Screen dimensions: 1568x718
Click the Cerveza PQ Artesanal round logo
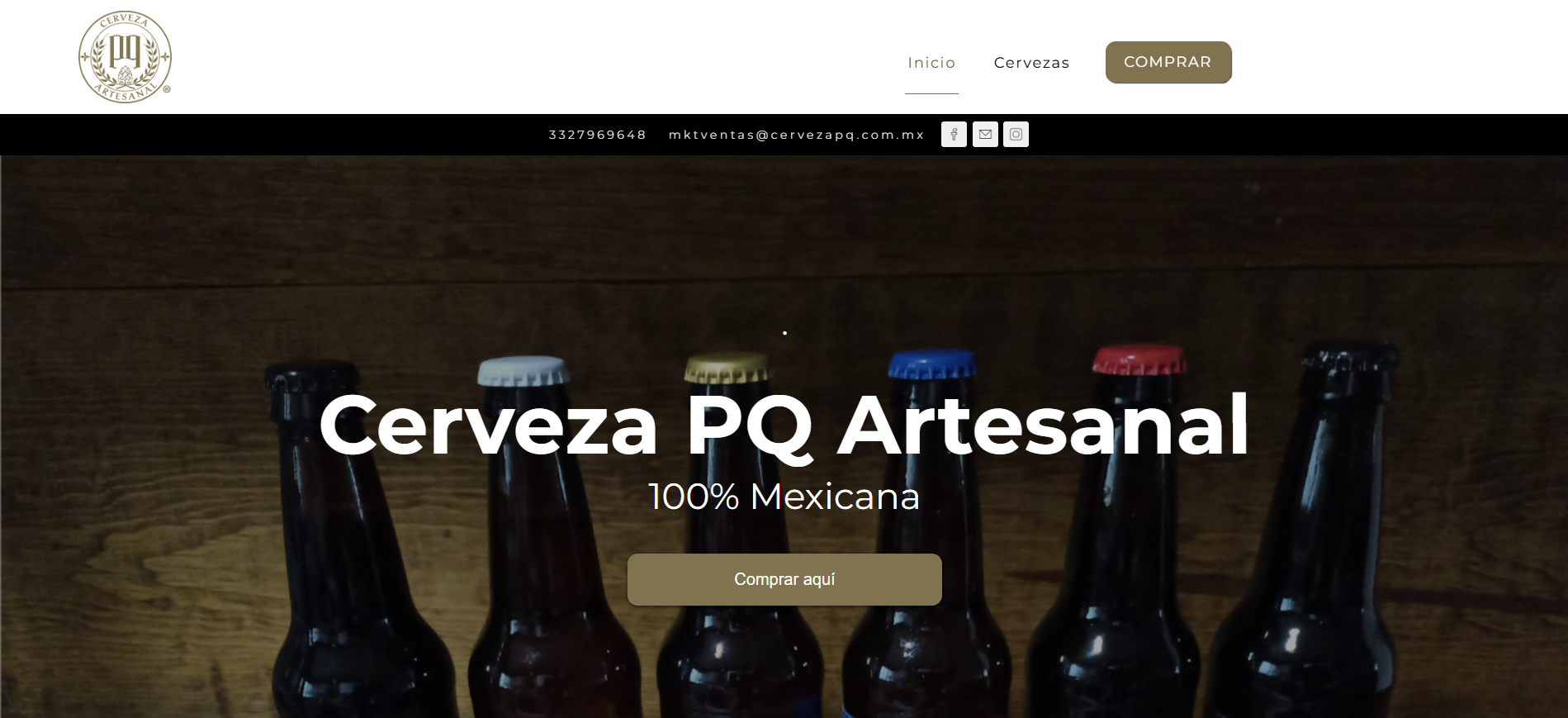125,57
